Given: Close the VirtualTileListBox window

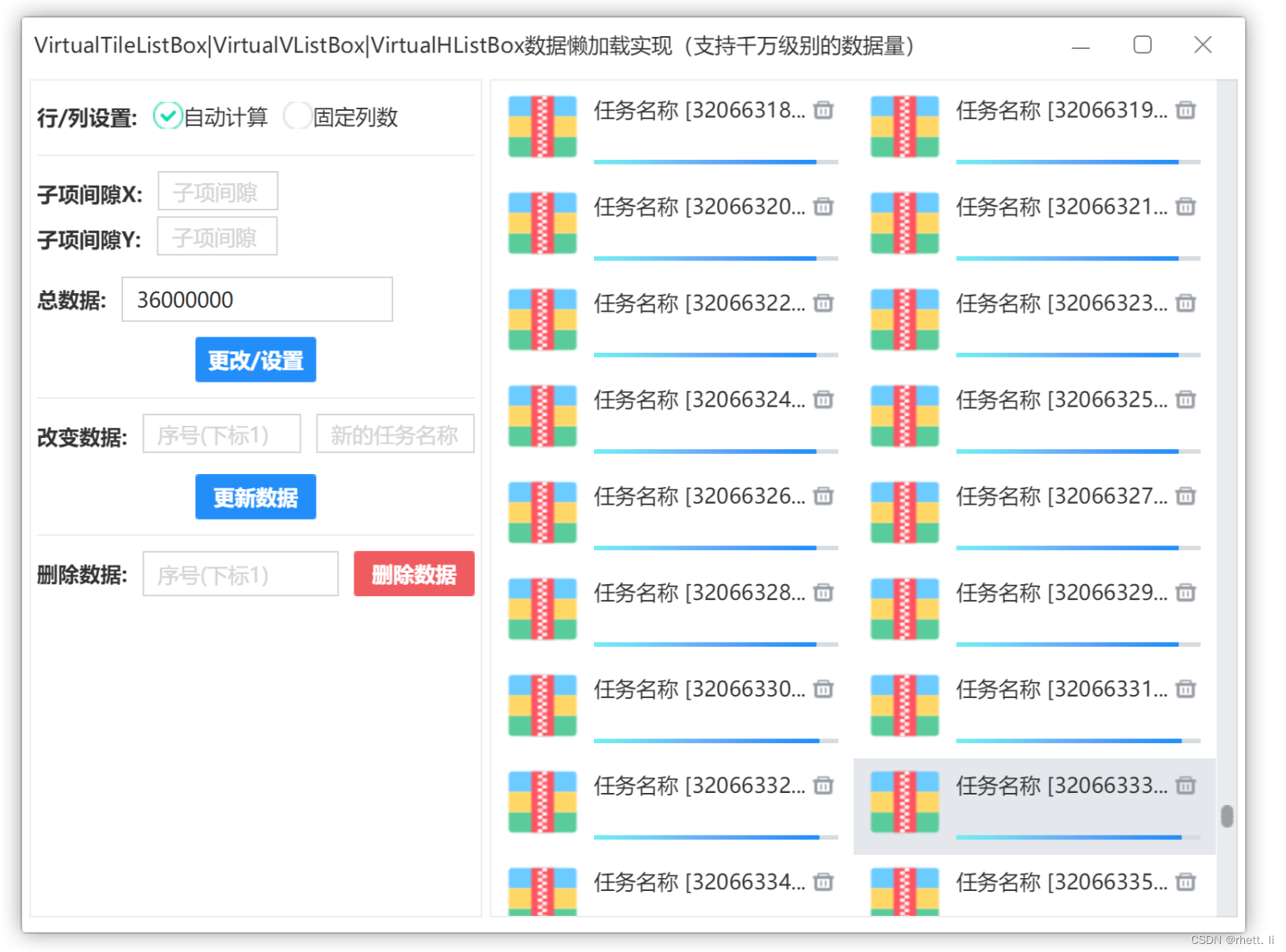Looking at the screenshot, I should pos(1203,45).
